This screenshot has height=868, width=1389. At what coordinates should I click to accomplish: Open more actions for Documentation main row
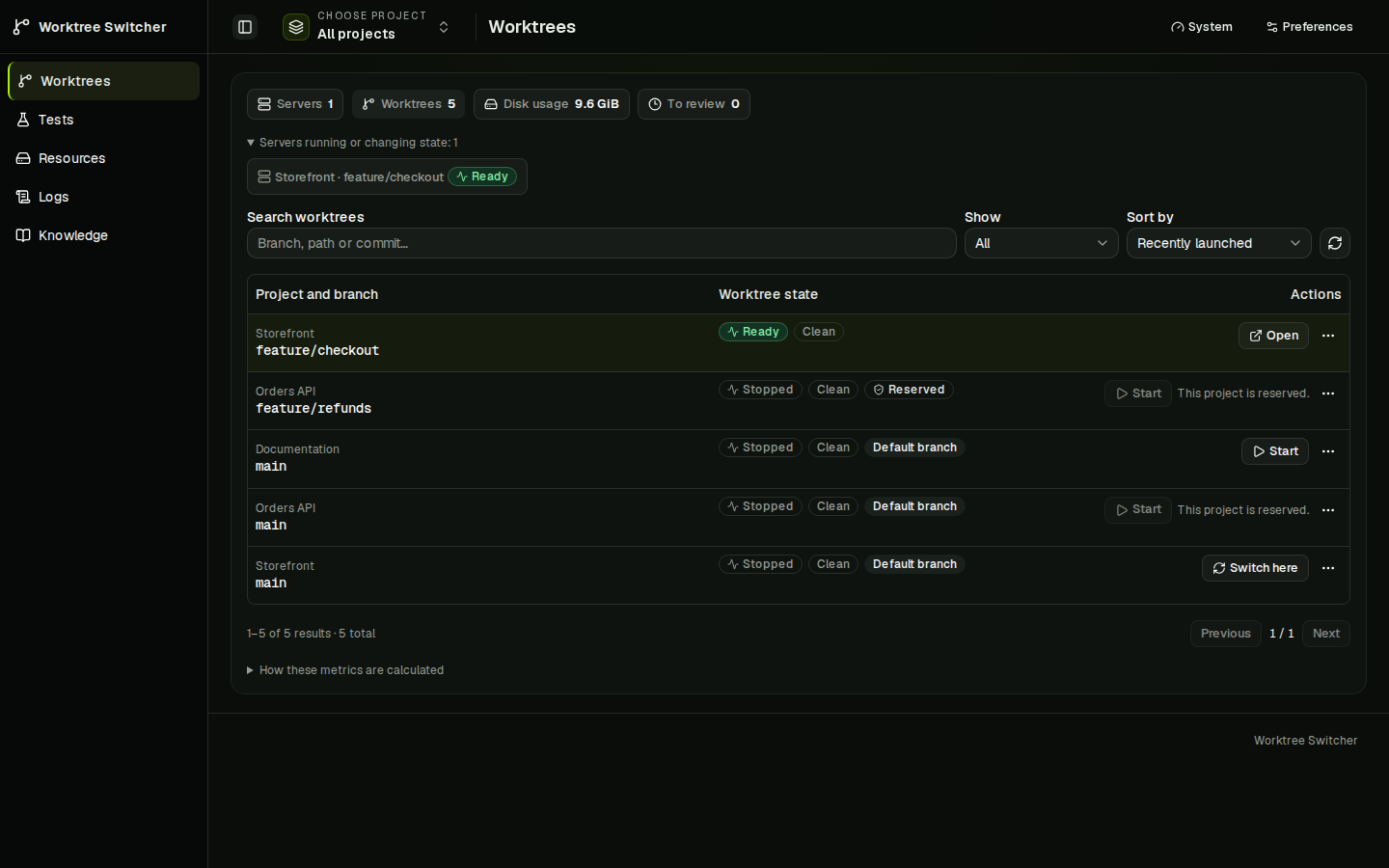point(1328,451)
